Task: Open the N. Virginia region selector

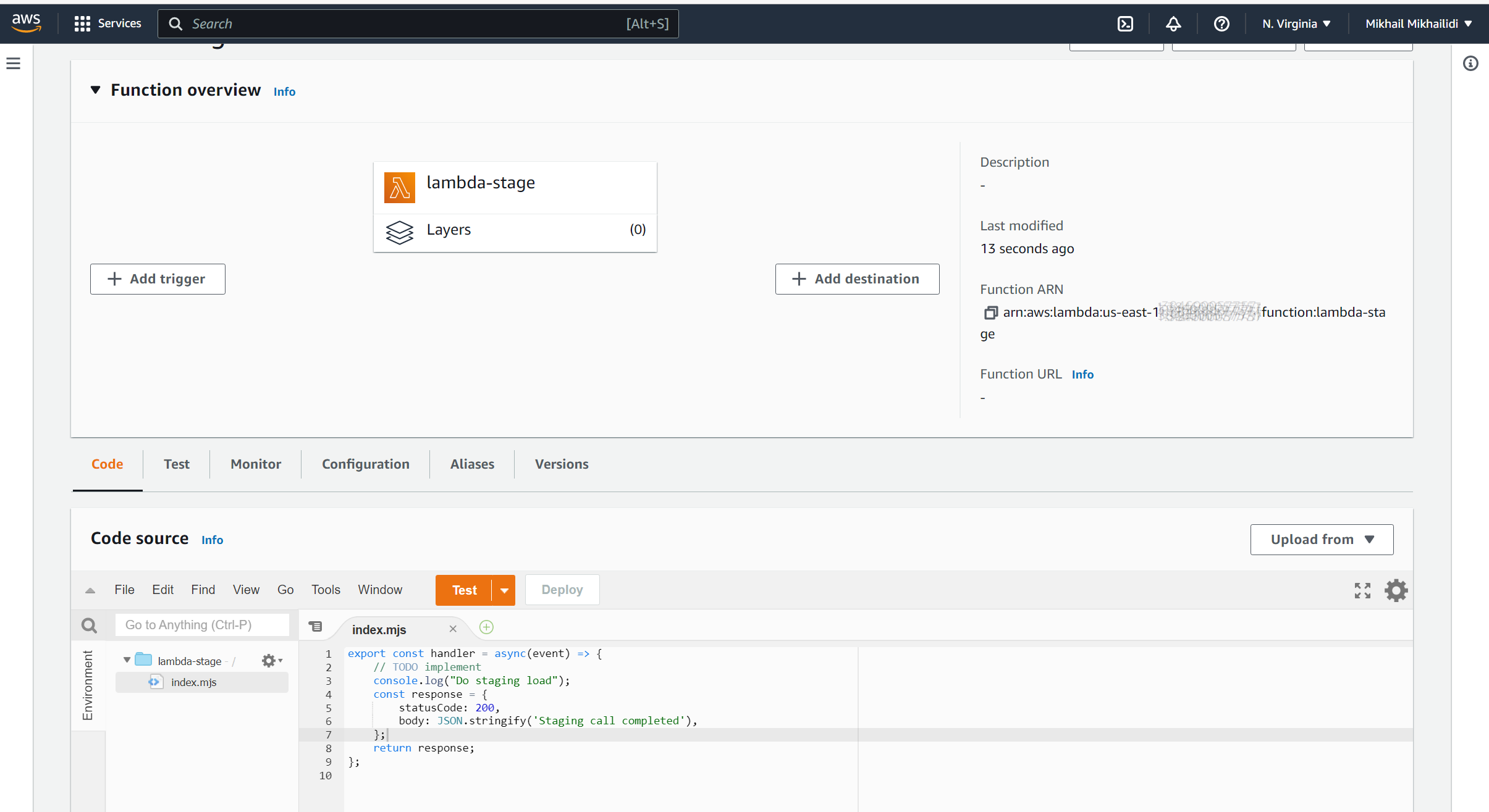Action: click(x=1296, y=23)
